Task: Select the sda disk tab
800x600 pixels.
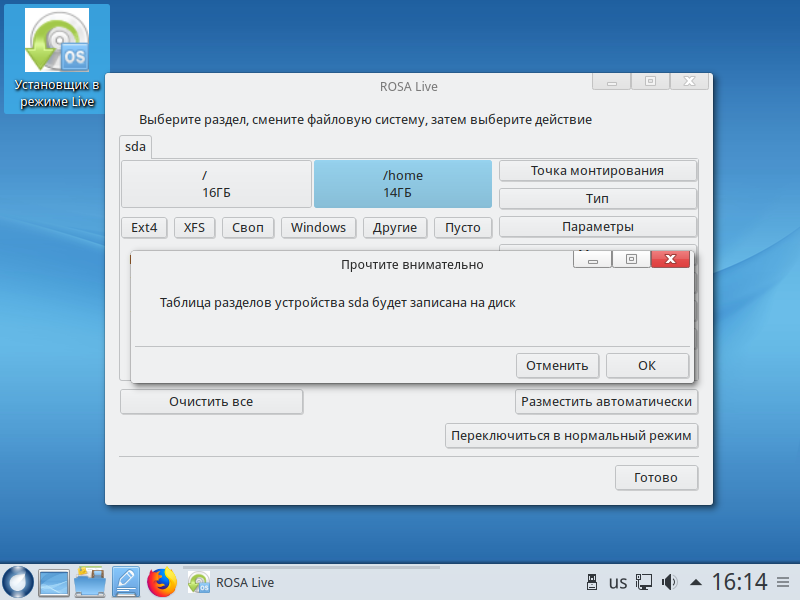Action: pos(135,146)
